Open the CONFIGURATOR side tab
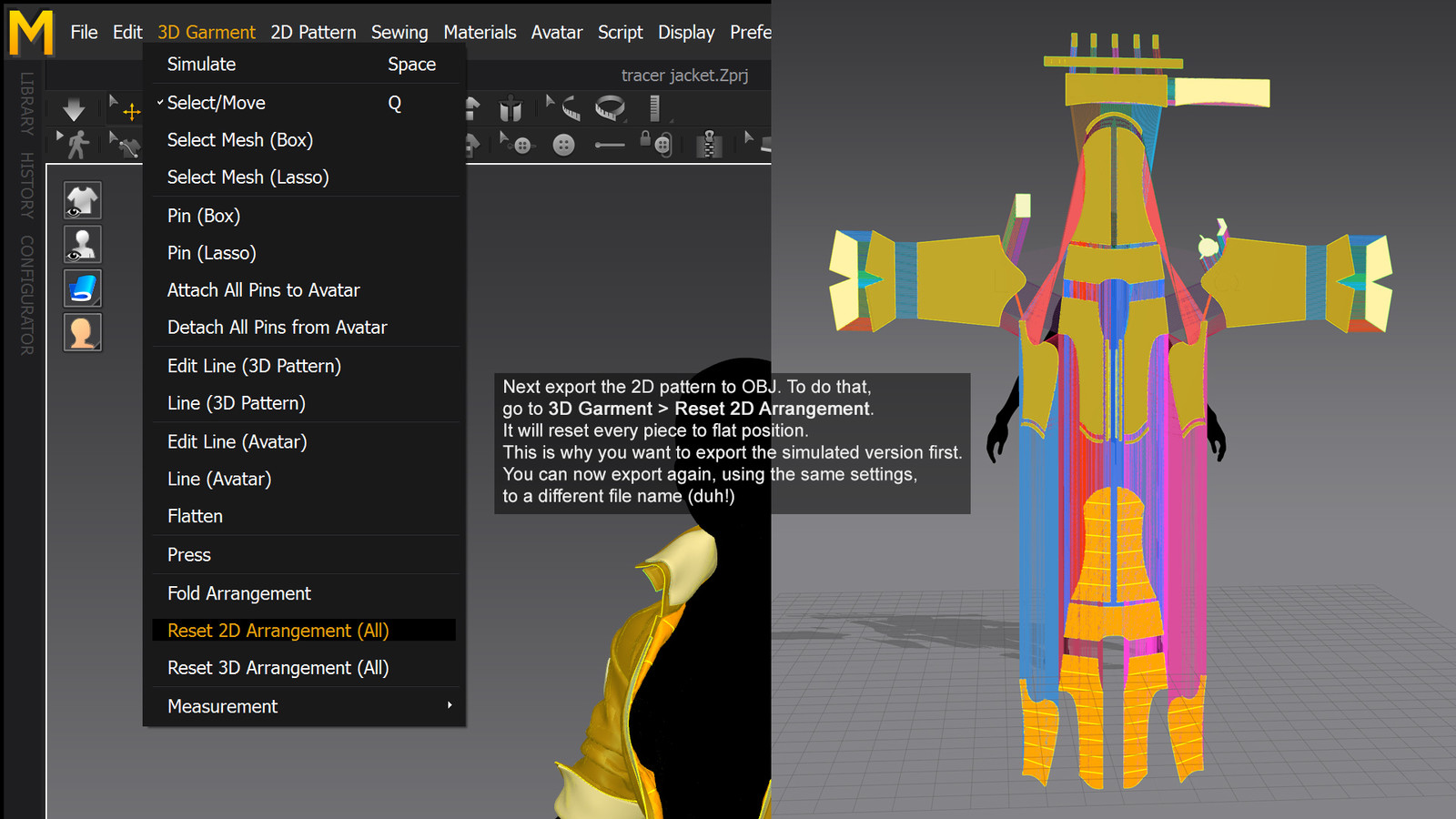This screenshot has width=1456, height=819. [27, 295]
